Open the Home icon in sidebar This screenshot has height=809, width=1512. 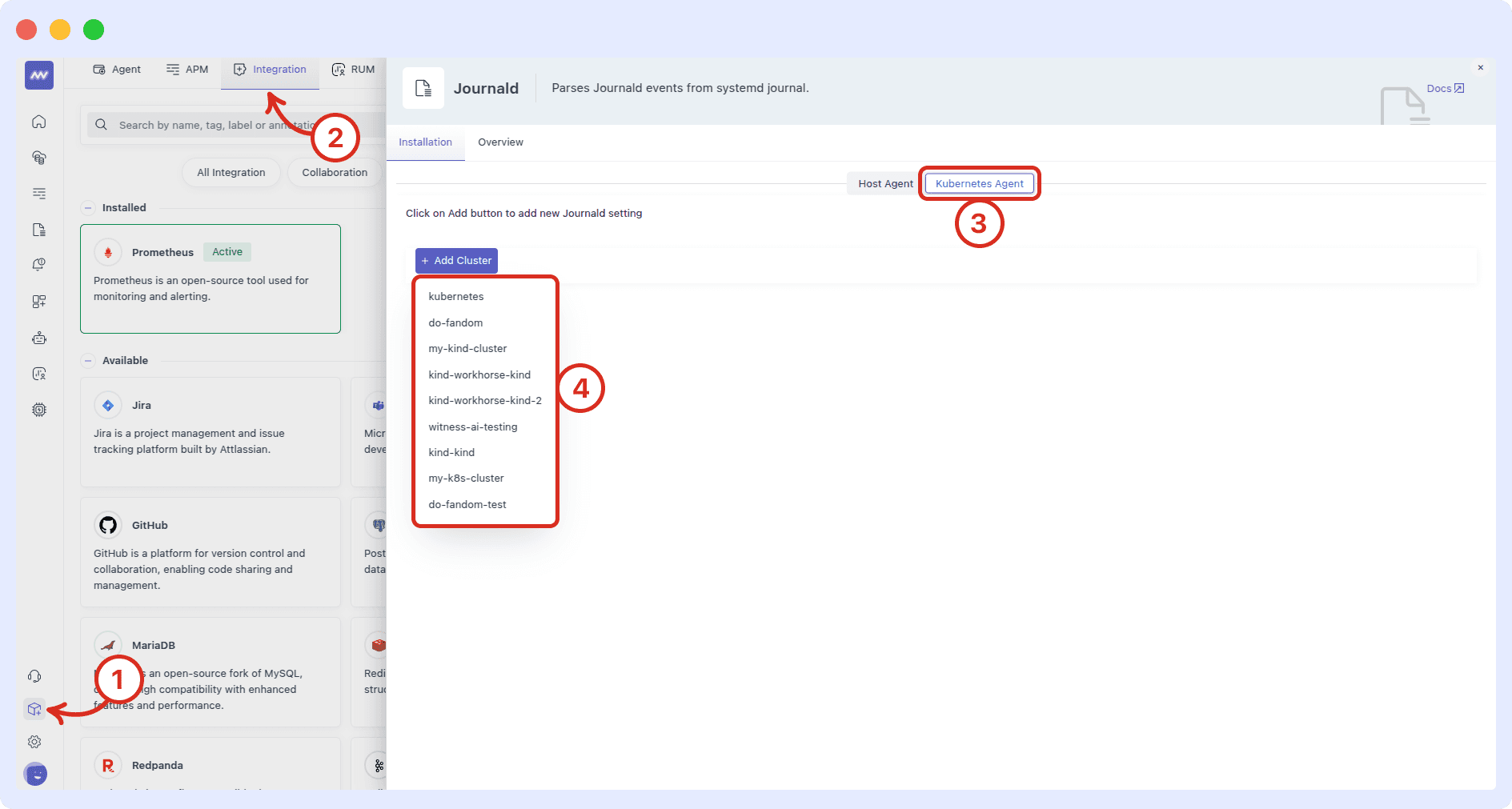point(38,122)
